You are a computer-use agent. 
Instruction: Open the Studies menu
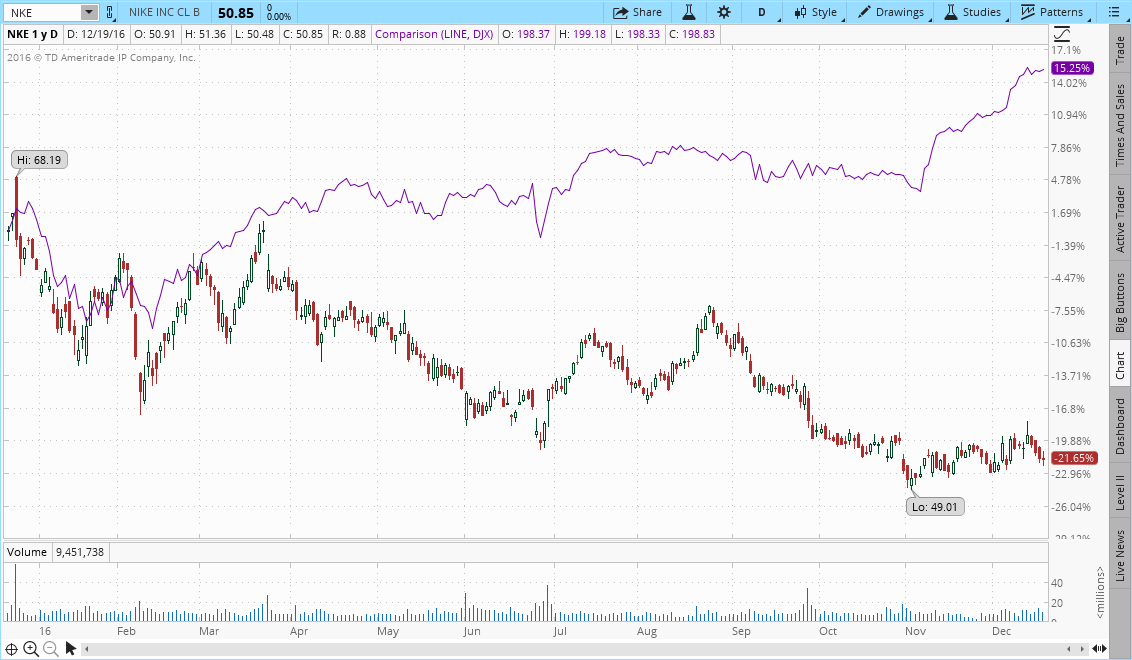point(973,12)
